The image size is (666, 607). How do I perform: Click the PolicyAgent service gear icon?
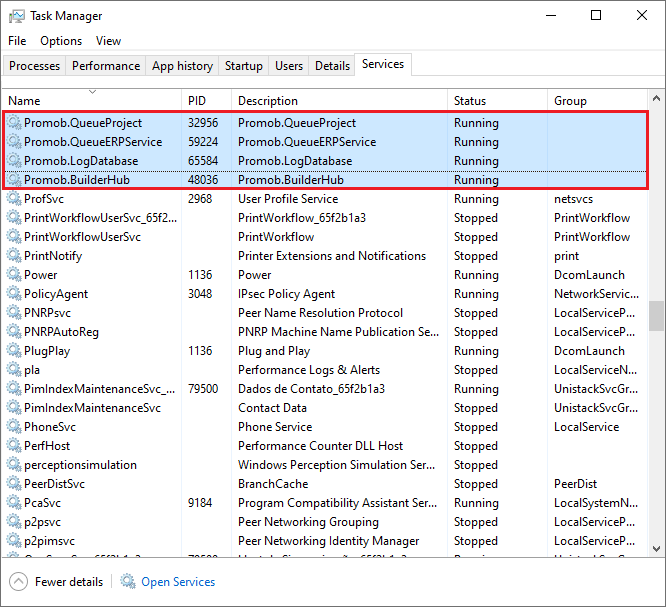coord(14,294)
